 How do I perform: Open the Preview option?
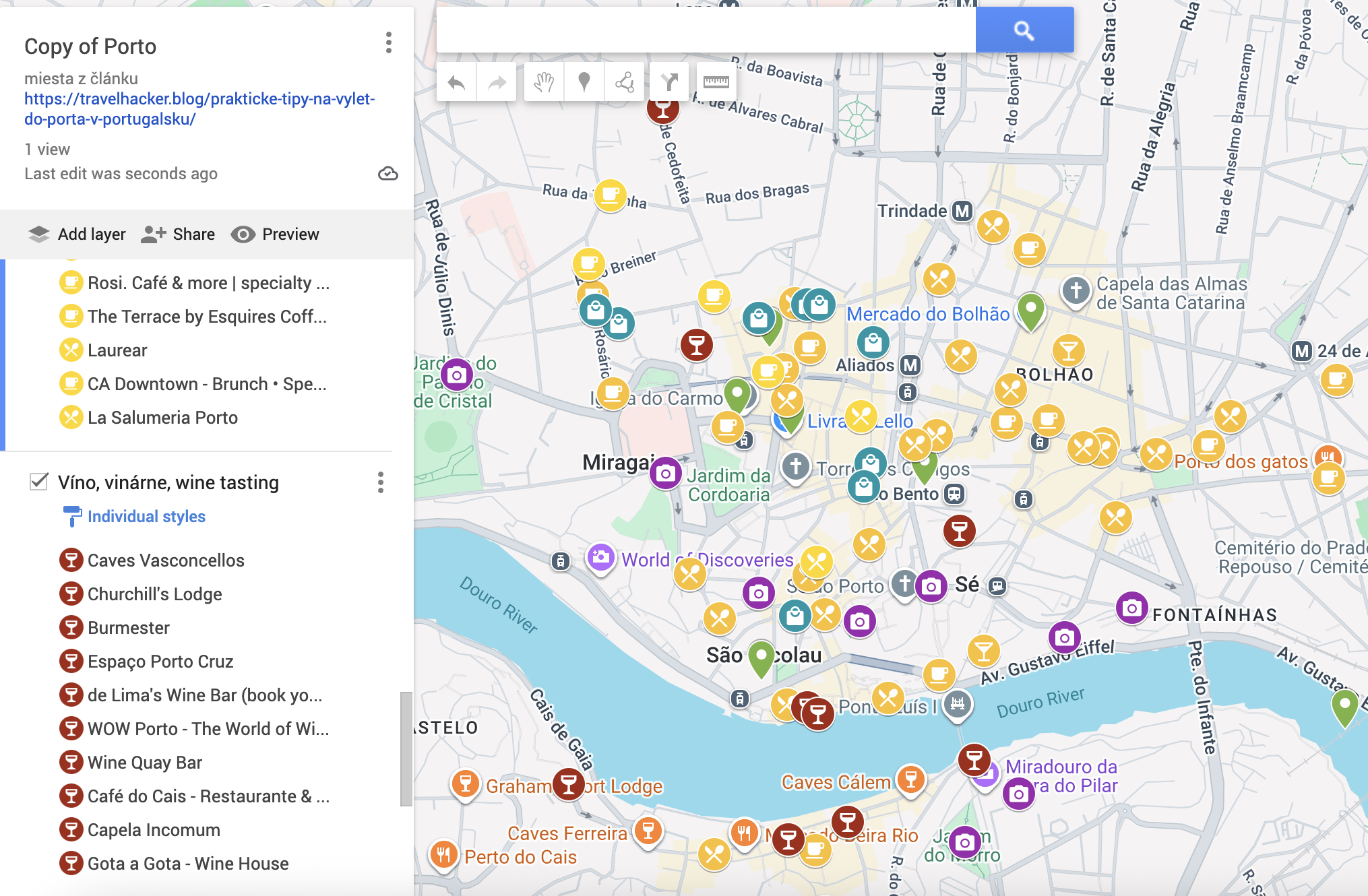(275, 234)
